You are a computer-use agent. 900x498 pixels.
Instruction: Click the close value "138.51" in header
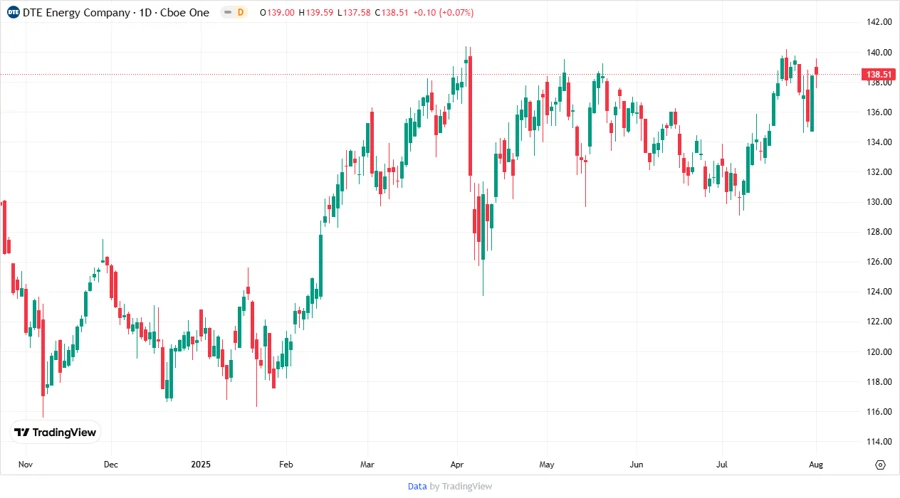click(395, 13)
